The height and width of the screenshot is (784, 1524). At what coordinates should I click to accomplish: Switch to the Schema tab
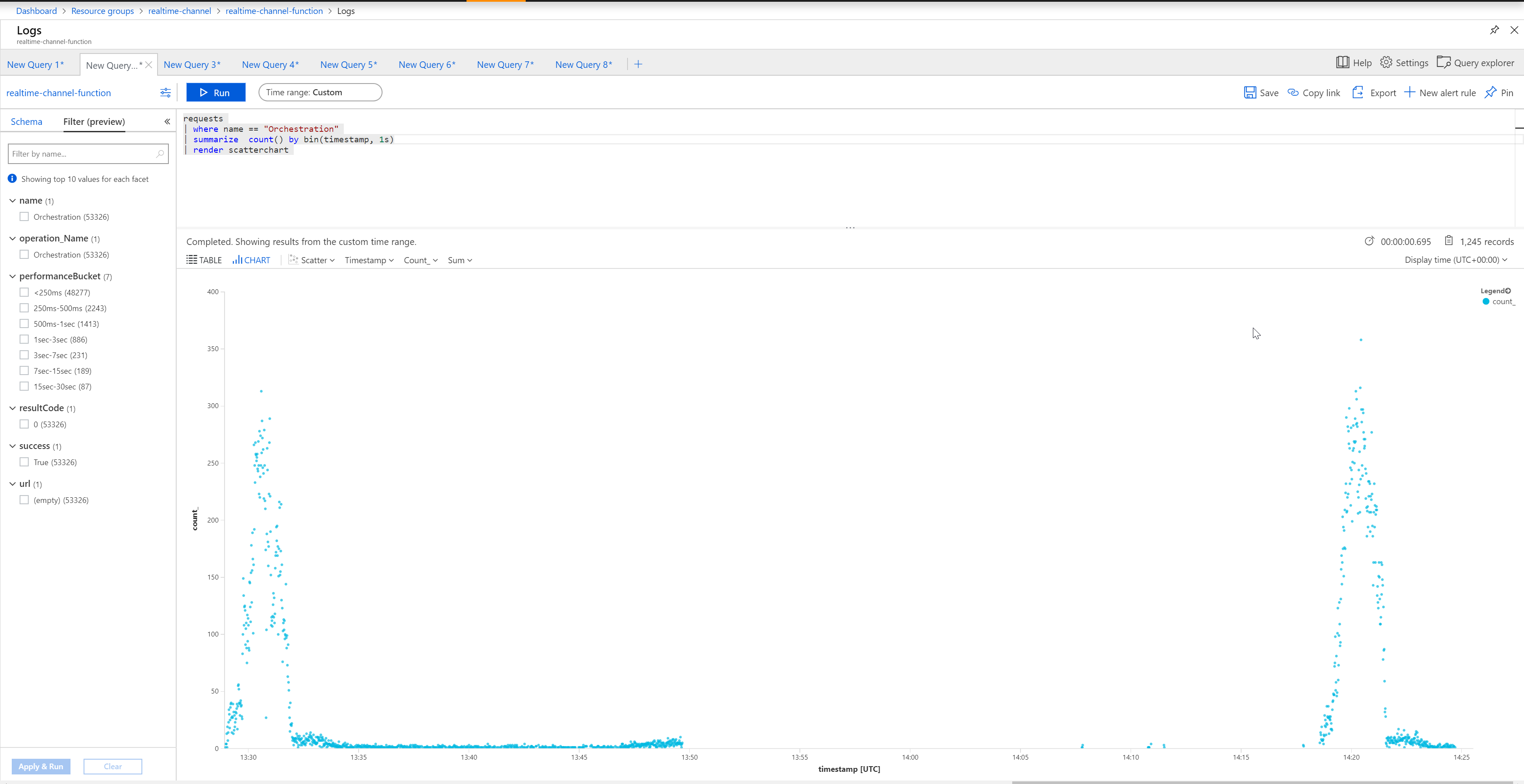pos(26,121)
